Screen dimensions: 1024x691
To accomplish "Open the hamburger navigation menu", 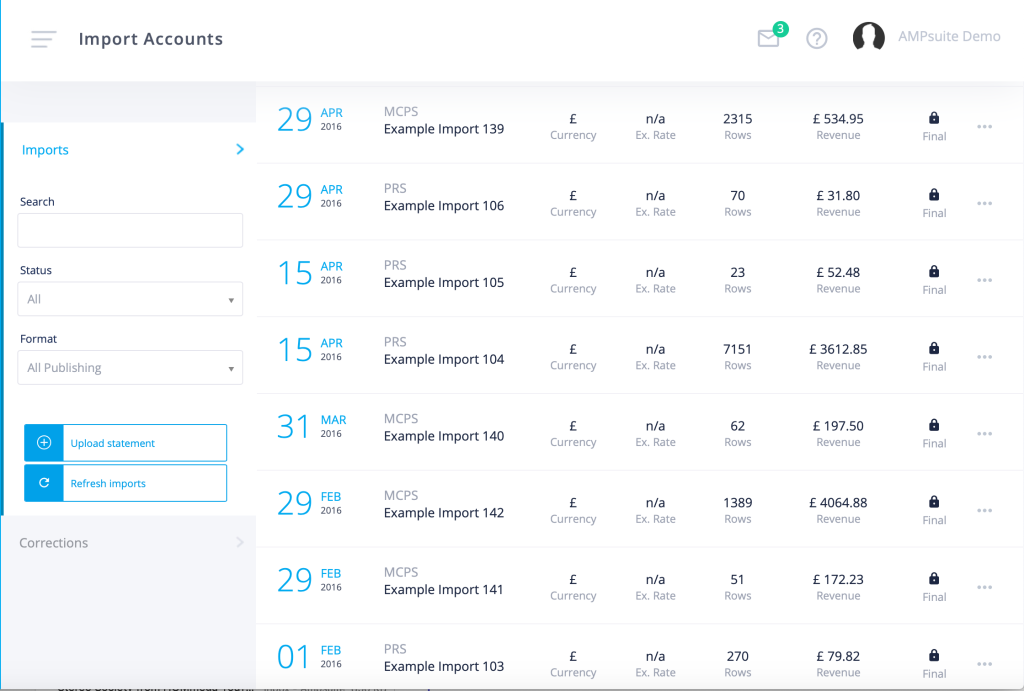I will click(x=43, y=39).
